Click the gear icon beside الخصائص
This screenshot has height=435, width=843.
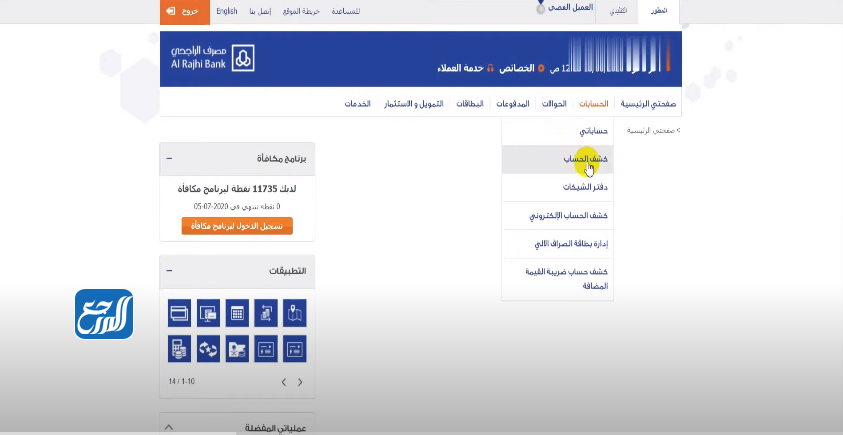(541, 69)
